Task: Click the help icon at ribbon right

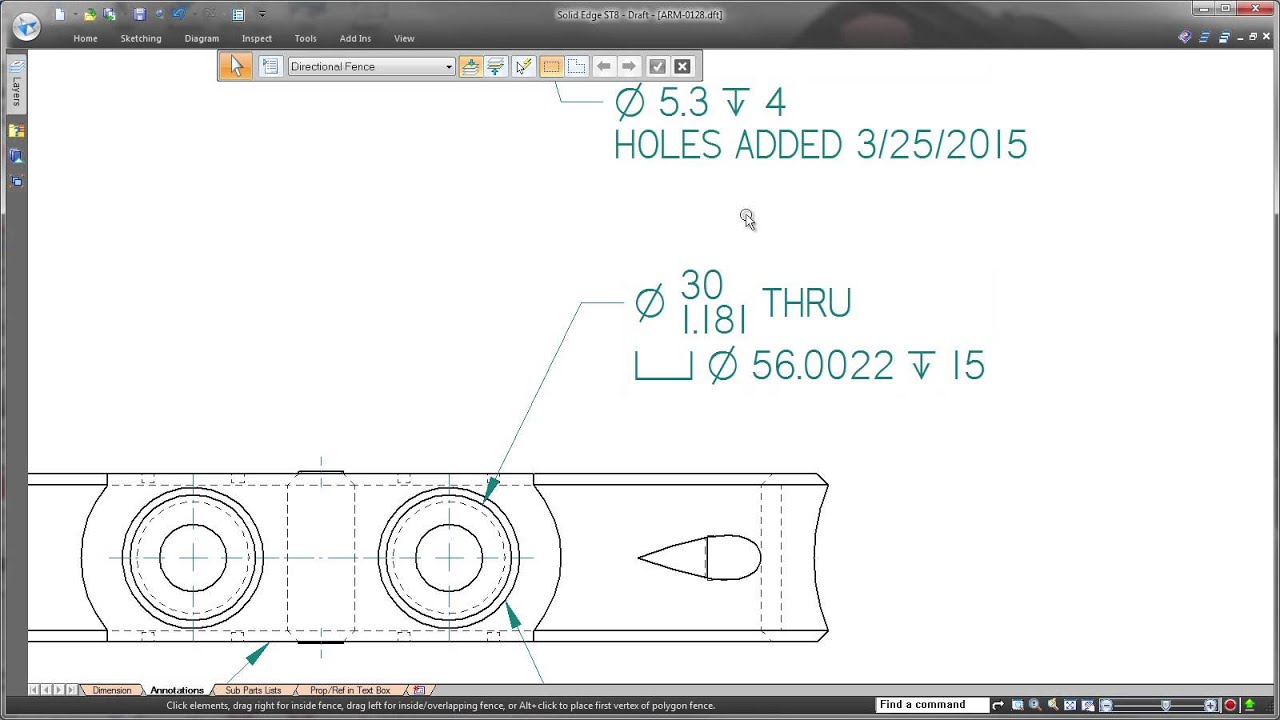Action: pos(1185,37)
